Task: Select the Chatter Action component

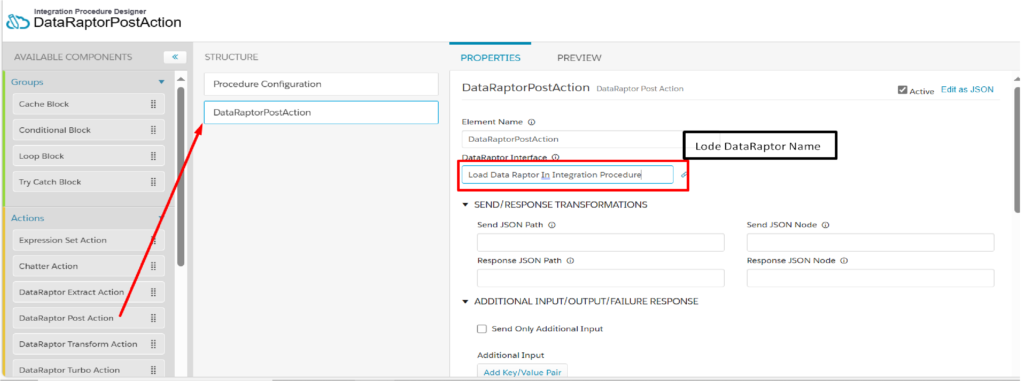Action: (89, 266)
